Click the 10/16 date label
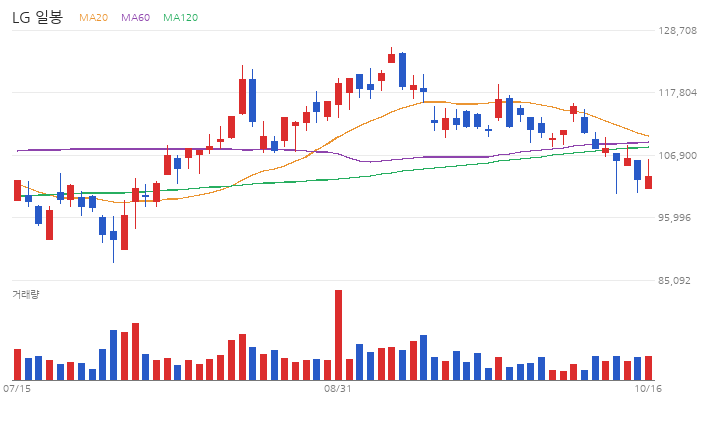This screenshot has height=440, width=720. pyautogui.click(x=648, y=389)
